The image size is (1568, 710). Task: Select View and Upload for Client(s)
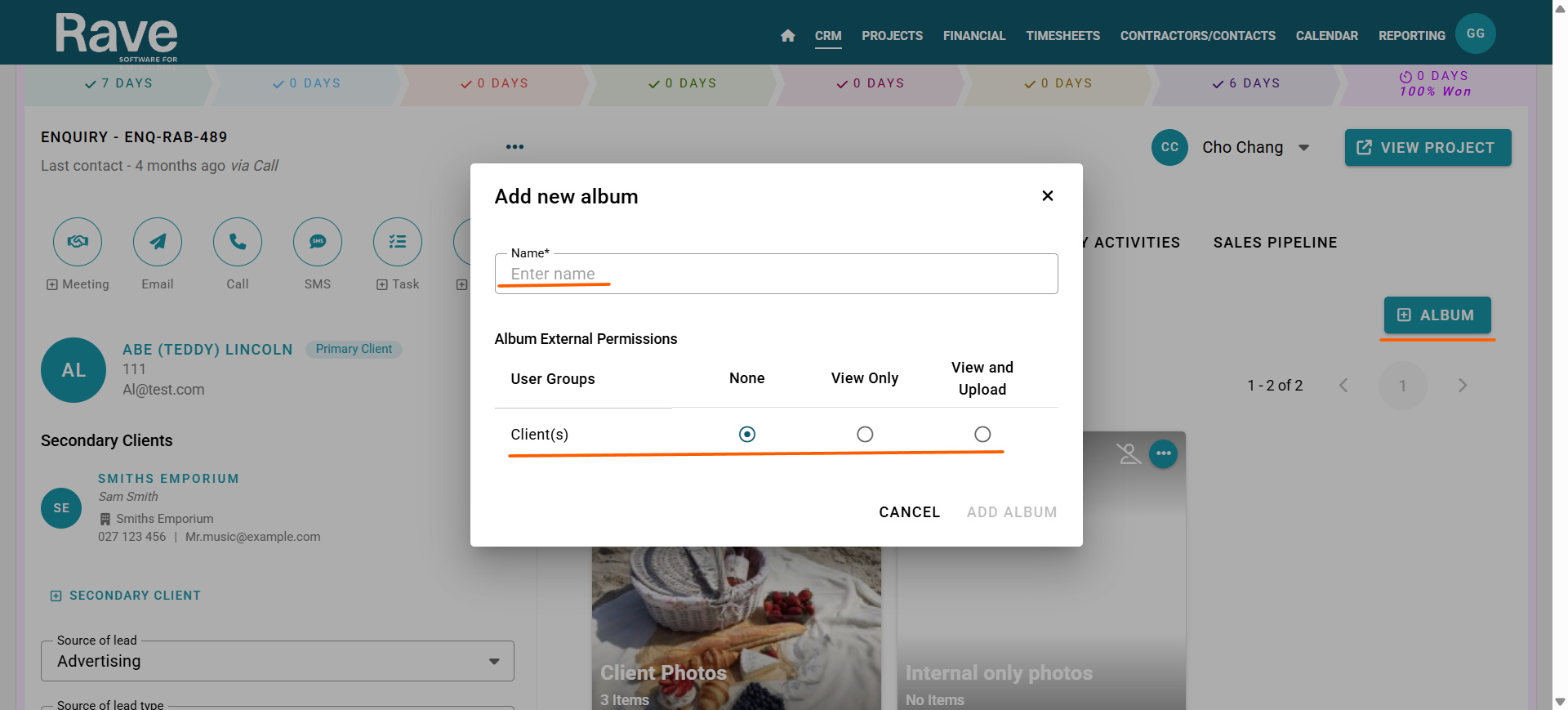982,434
